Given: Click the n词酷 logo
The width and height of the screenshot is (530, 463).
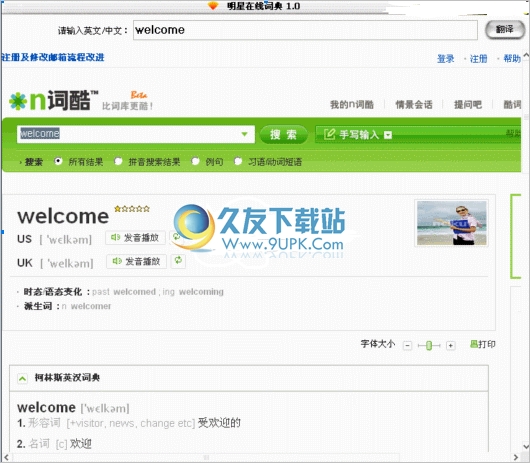Looking at the screenshot, I should pyautogui.click(x=54, y=100).
